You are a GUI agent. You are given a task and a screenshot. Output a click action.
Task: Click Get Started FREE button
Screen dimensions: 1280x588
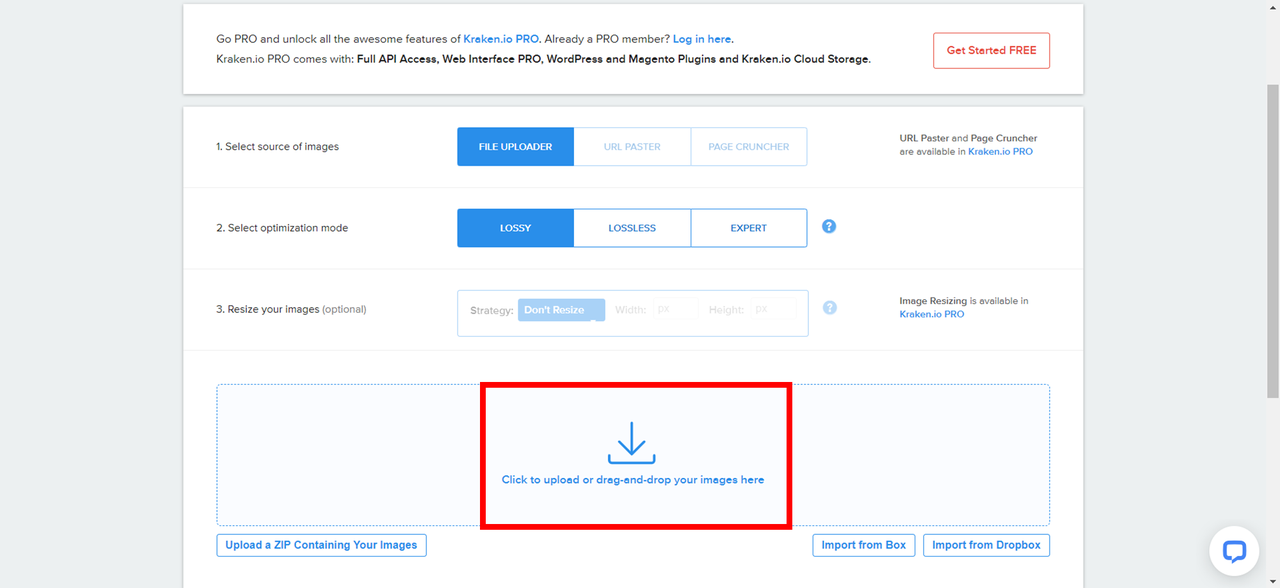point(991,50)
